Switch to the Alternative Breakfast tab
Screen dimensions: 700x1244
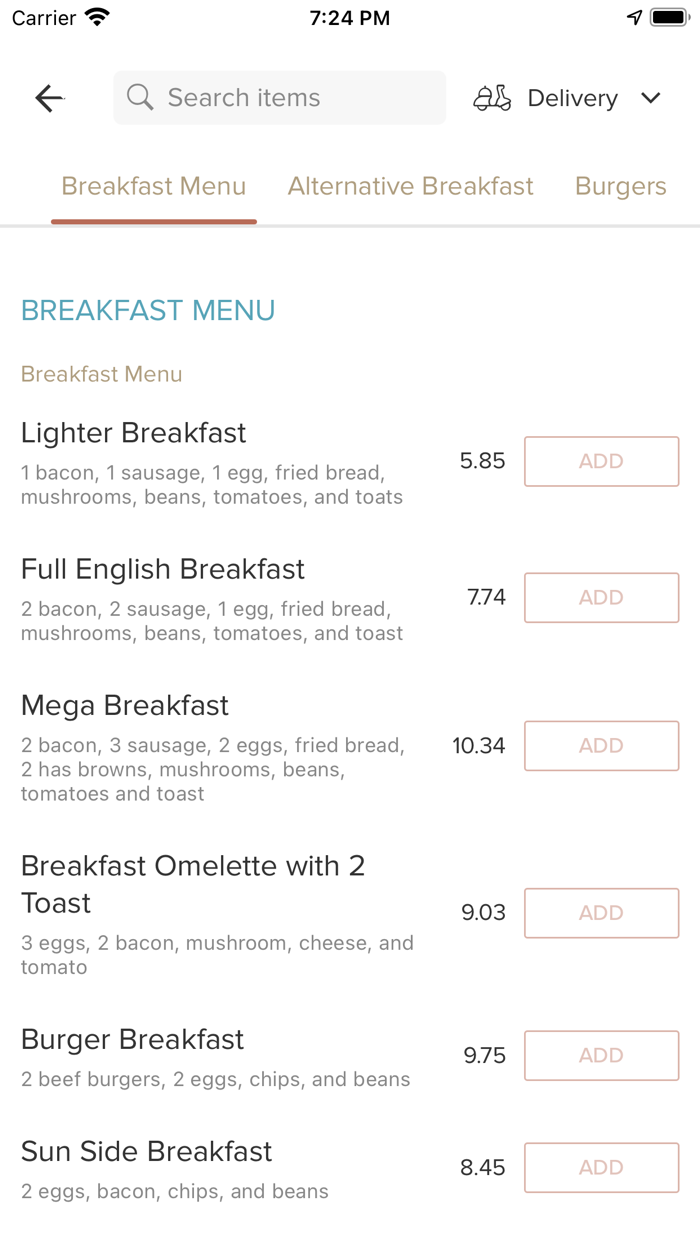pos(410,186)
